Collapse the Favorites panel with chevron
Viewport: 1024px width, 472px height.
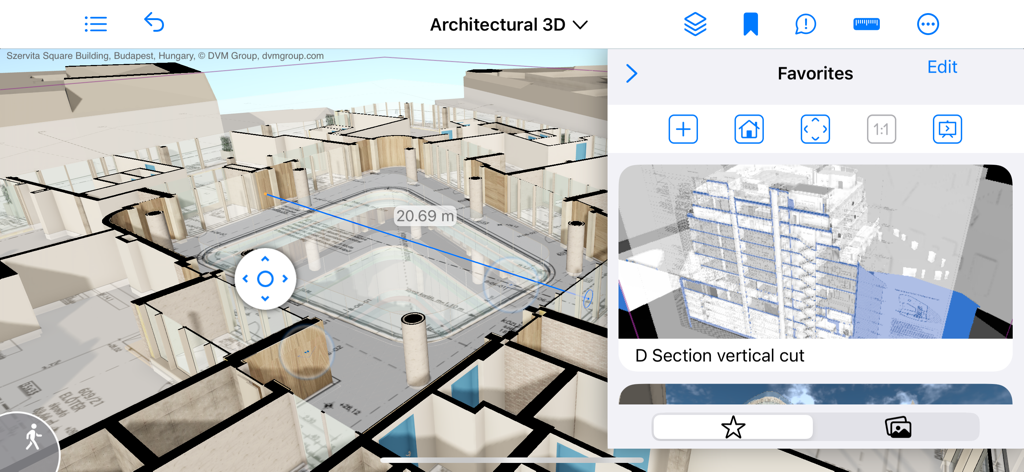click(x=632, y=73)
